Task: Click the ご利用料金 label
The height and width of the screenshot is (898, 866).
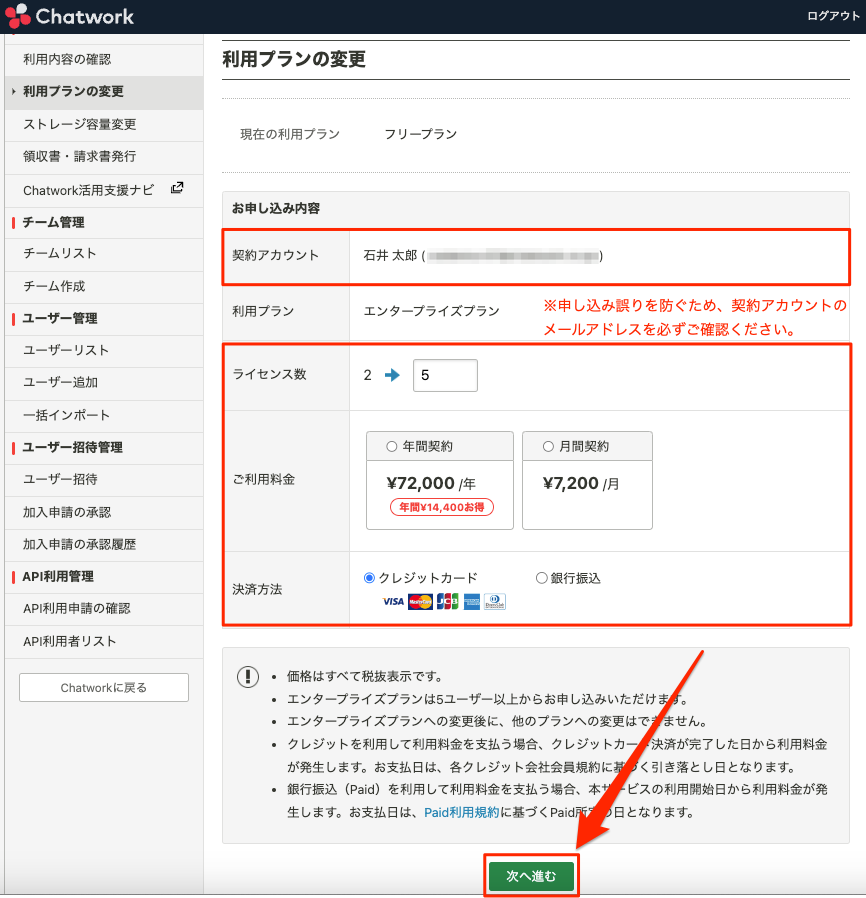Action: pos(263,479)
